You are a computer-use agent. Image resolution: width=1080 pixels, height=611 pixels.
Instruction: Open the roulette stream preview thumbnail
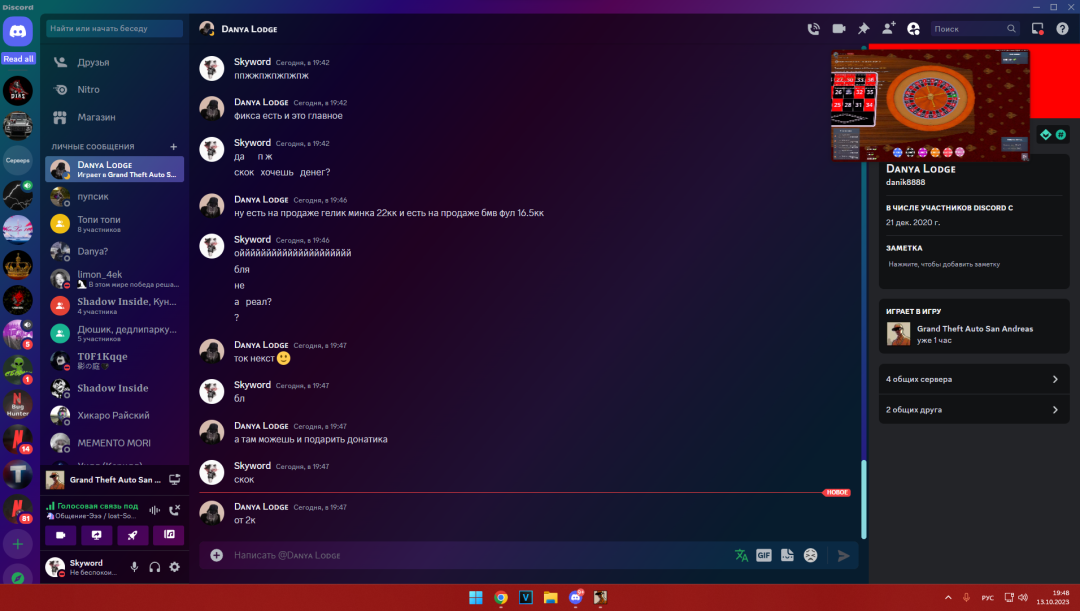[930, 105]
